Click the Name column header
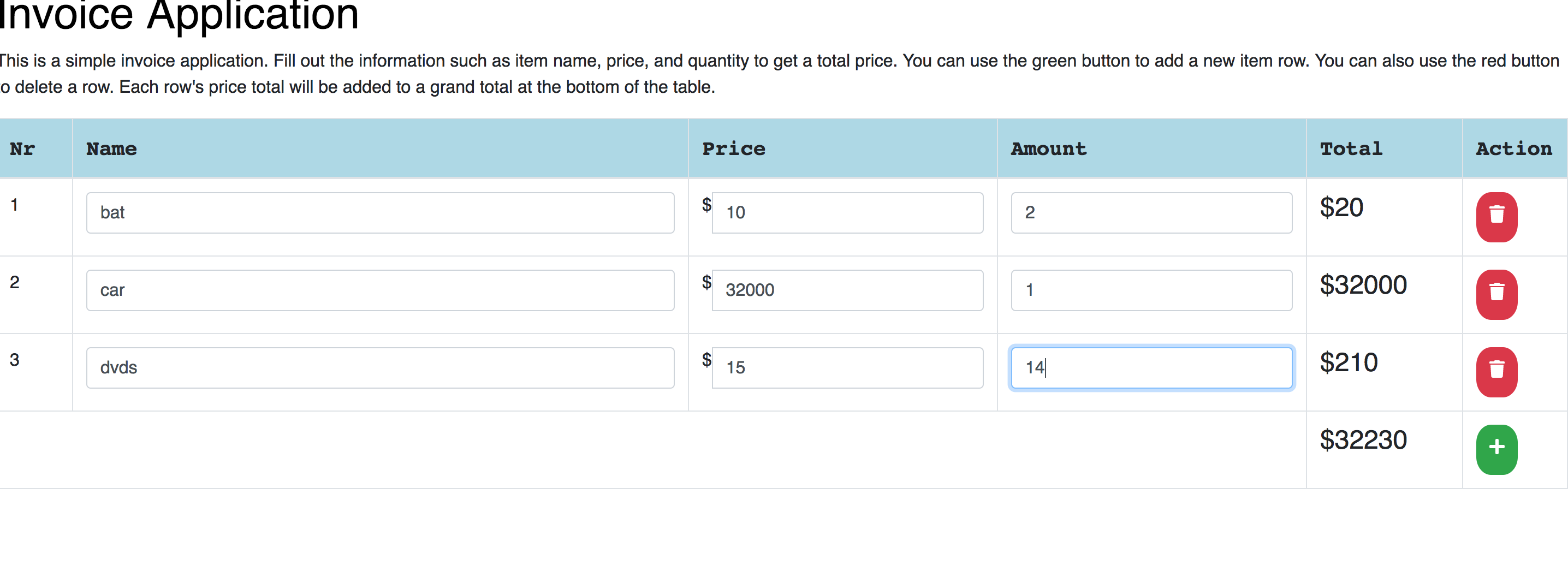This screenshot has width=1568, height=583. 111,148
